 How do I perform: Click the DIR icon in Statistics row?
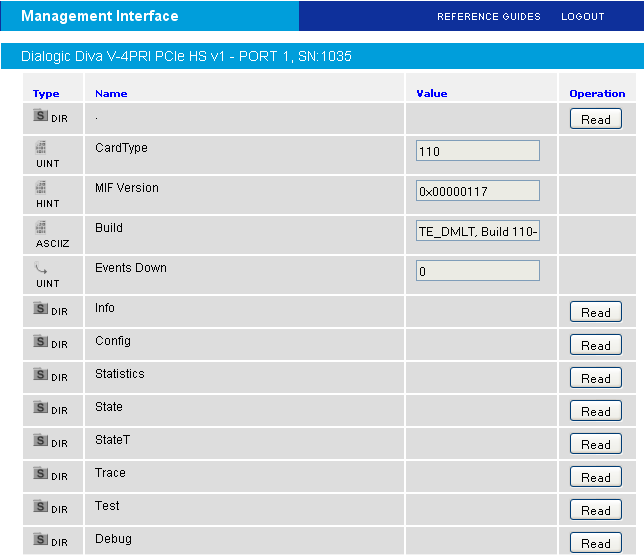tap(41, 375)
